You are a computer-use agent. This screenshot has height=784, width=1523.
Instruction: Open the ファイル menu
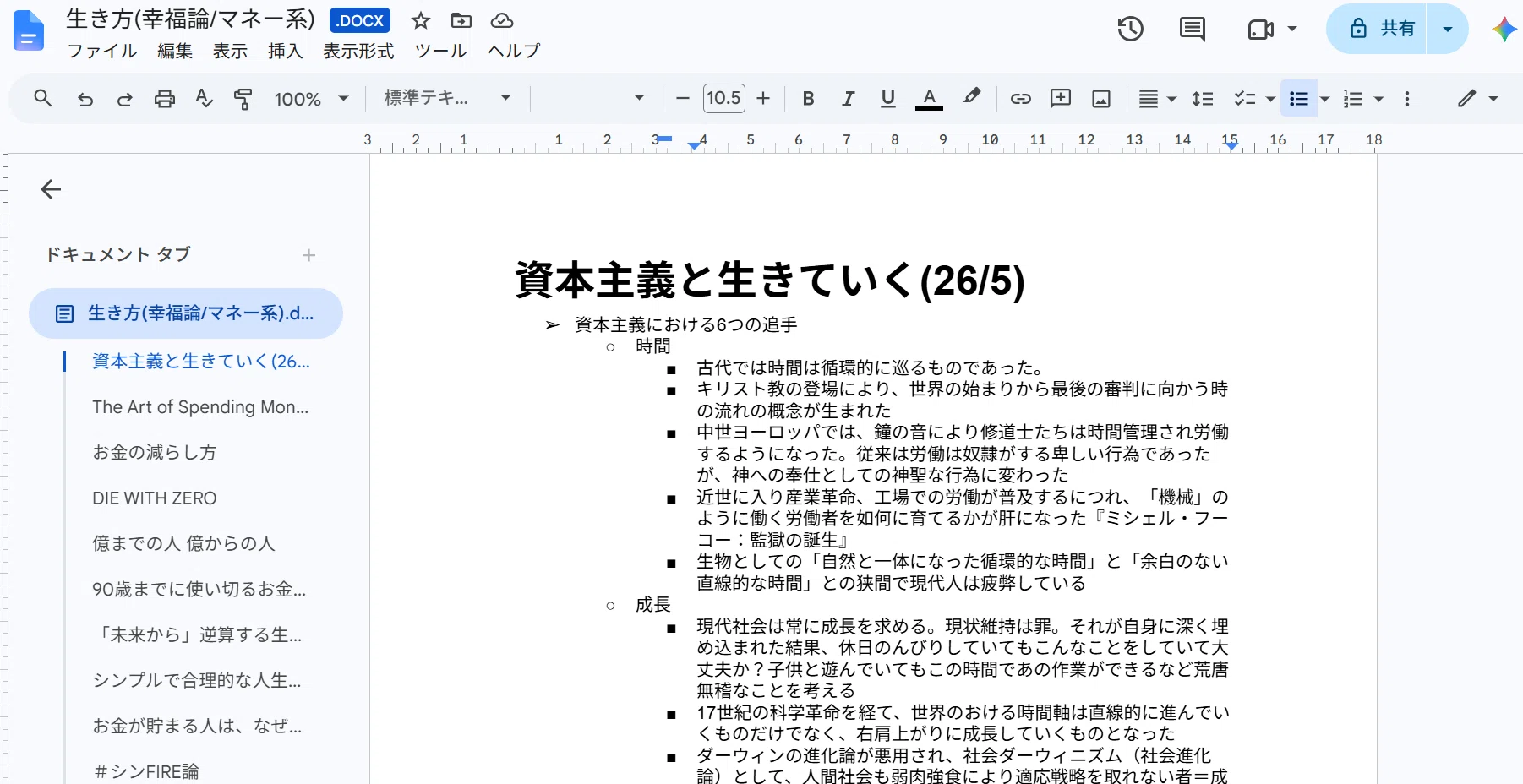102,52
